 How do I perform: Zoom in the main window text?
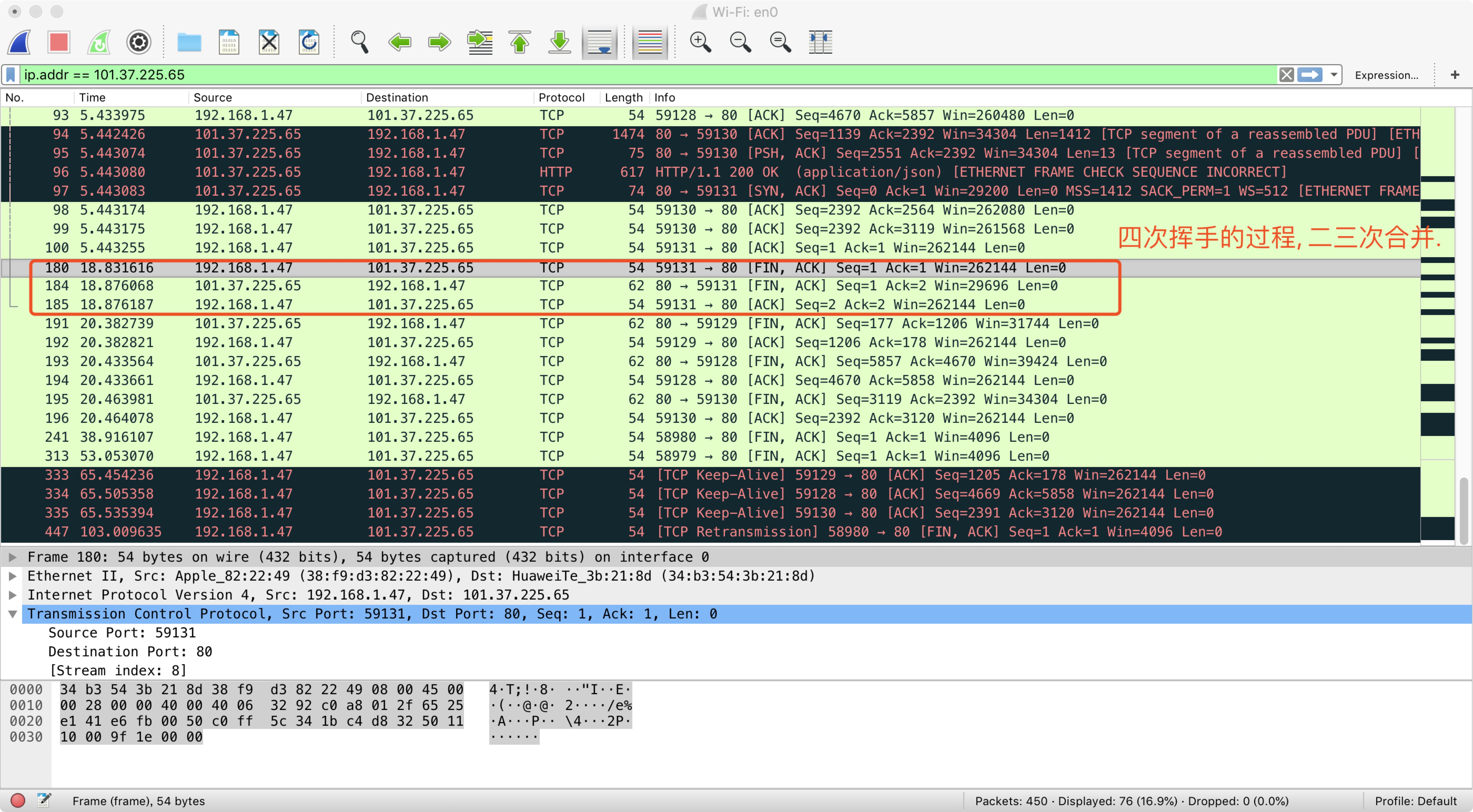click(700, 42)
